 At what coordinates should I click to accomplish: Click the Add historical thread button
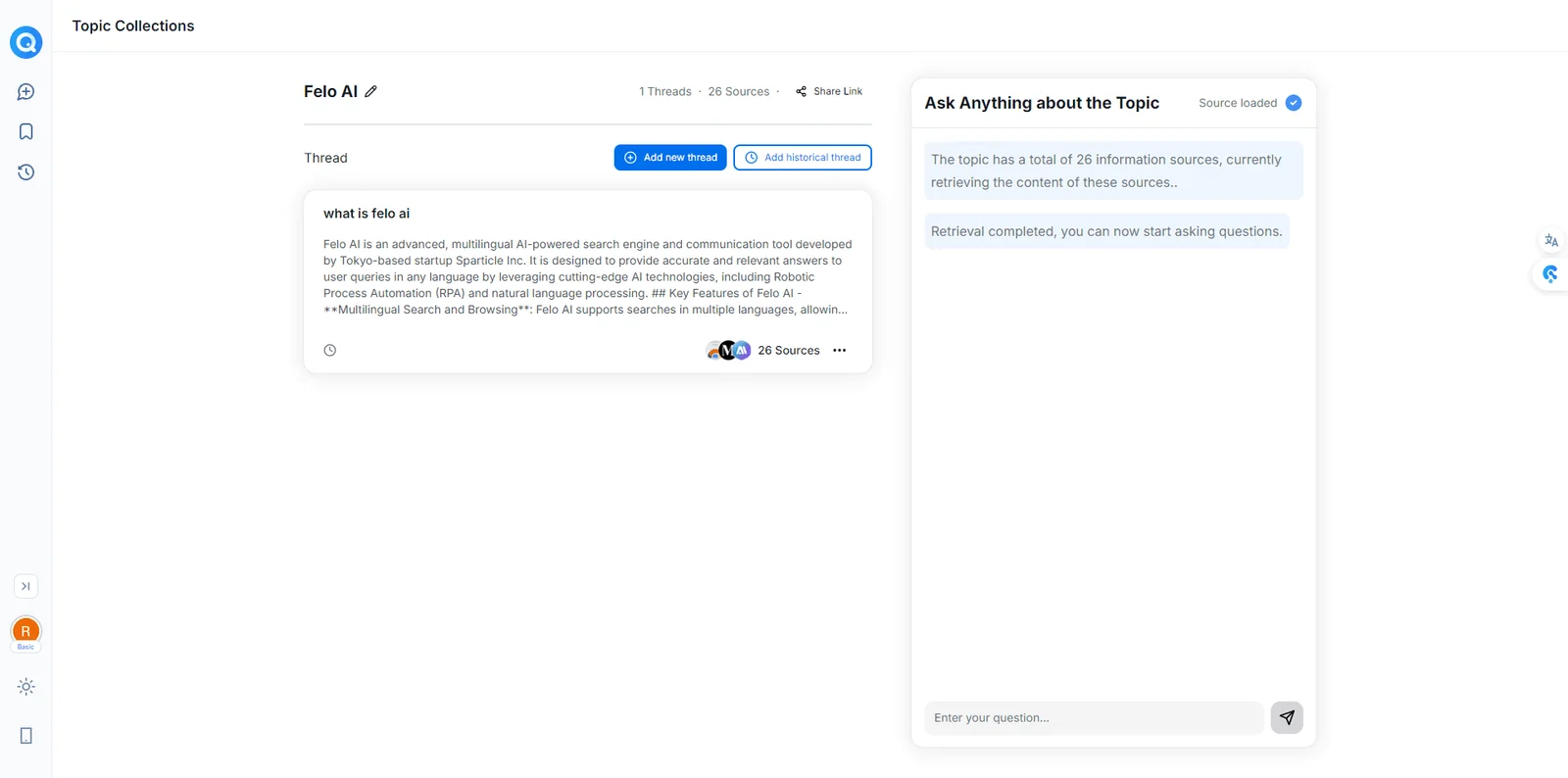pos(803,158)
